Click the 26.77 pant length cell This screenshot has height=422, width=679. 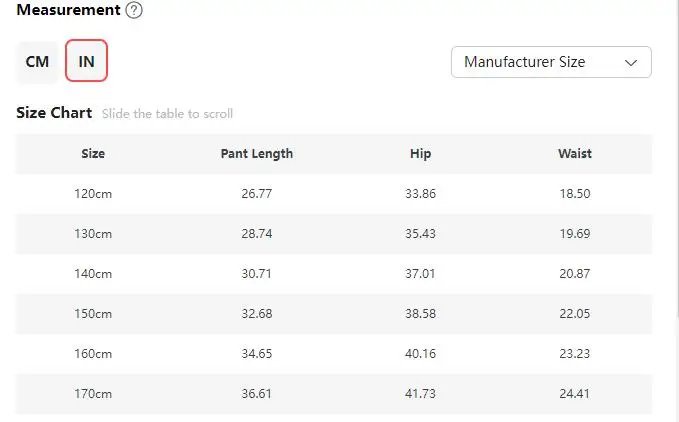[x=257, y=193]
